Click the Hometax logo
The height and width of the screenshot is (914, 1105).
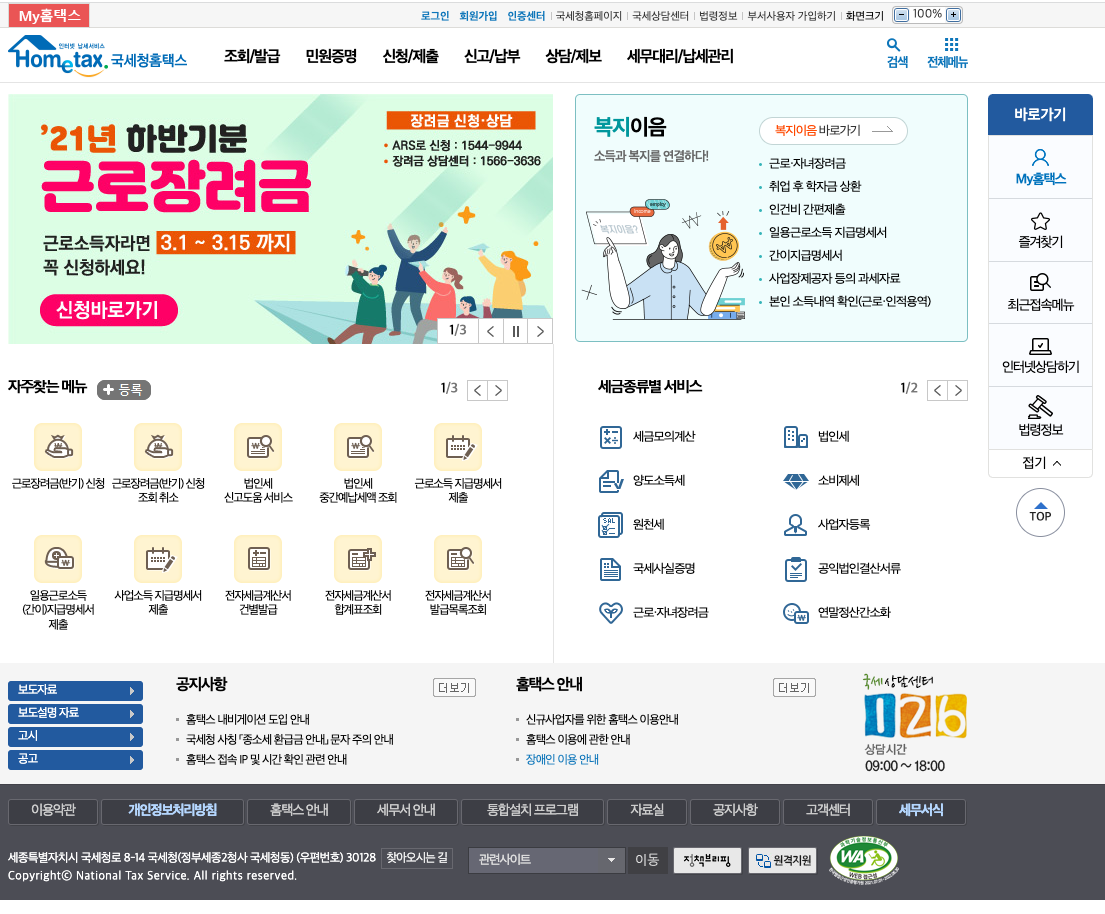[x=97, y=55]
